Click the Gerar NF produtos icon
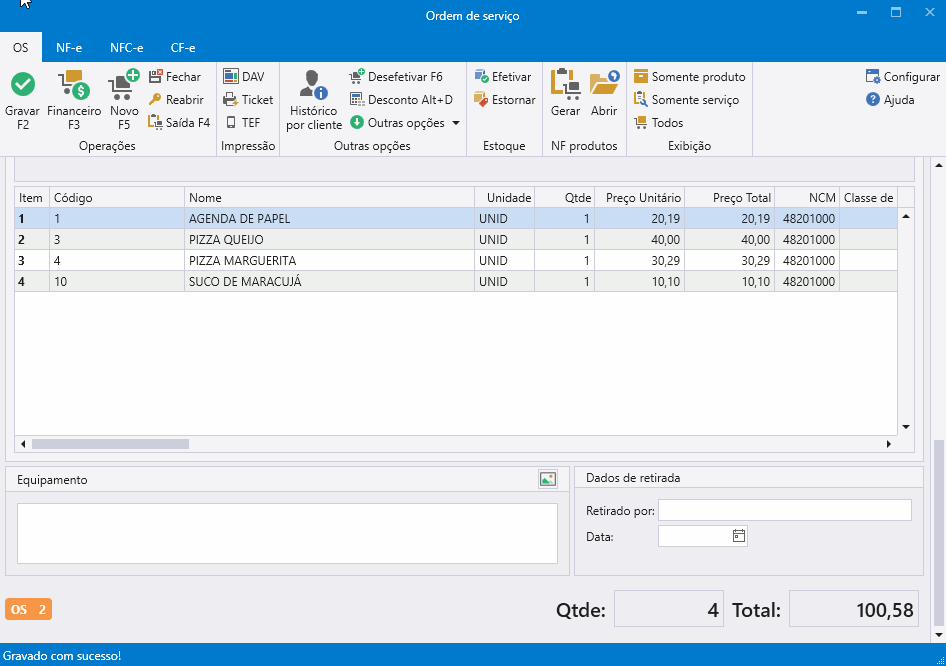Screen dimensions: 946x666 pos(566,85)
